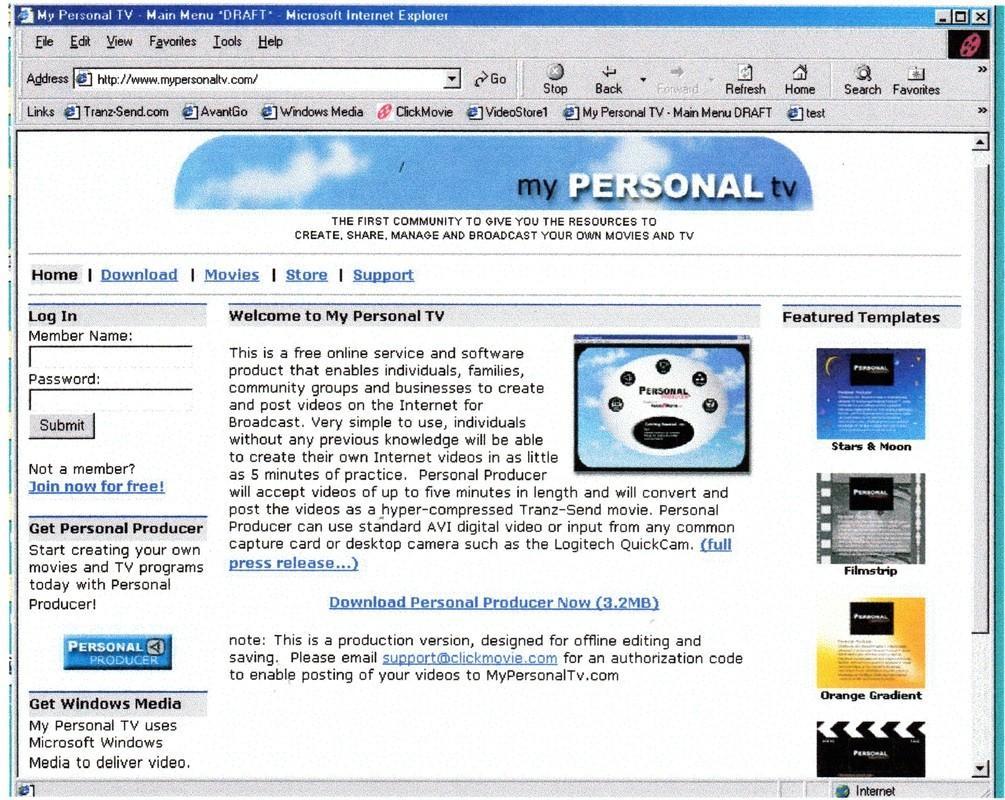Image resolution: width=1005 pixels, height=800 pixels.
Task: Open My Personal TV Main Menu DRAFT shortcut
Action: pos(668,113)
